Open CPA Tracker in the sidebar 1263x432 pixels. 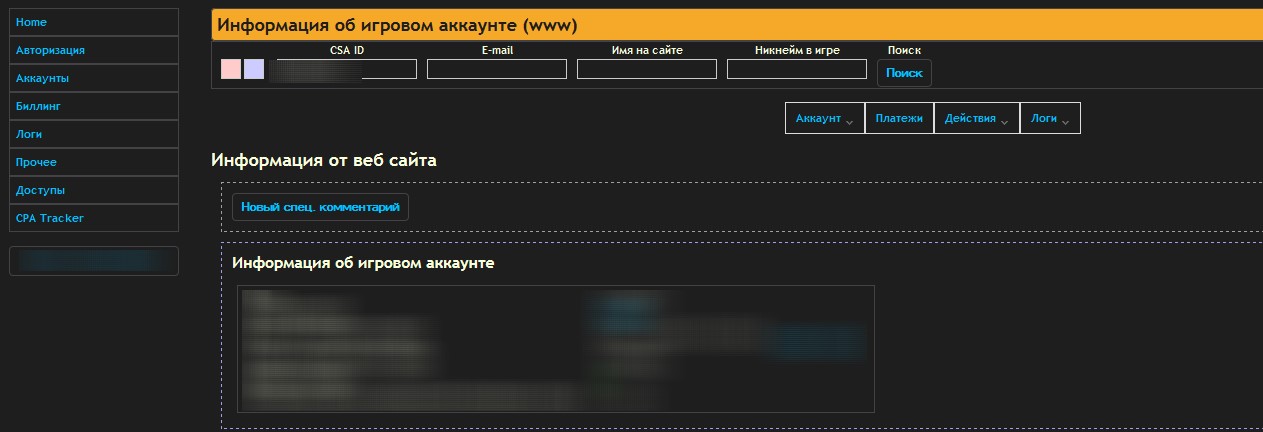coord(94,218)
